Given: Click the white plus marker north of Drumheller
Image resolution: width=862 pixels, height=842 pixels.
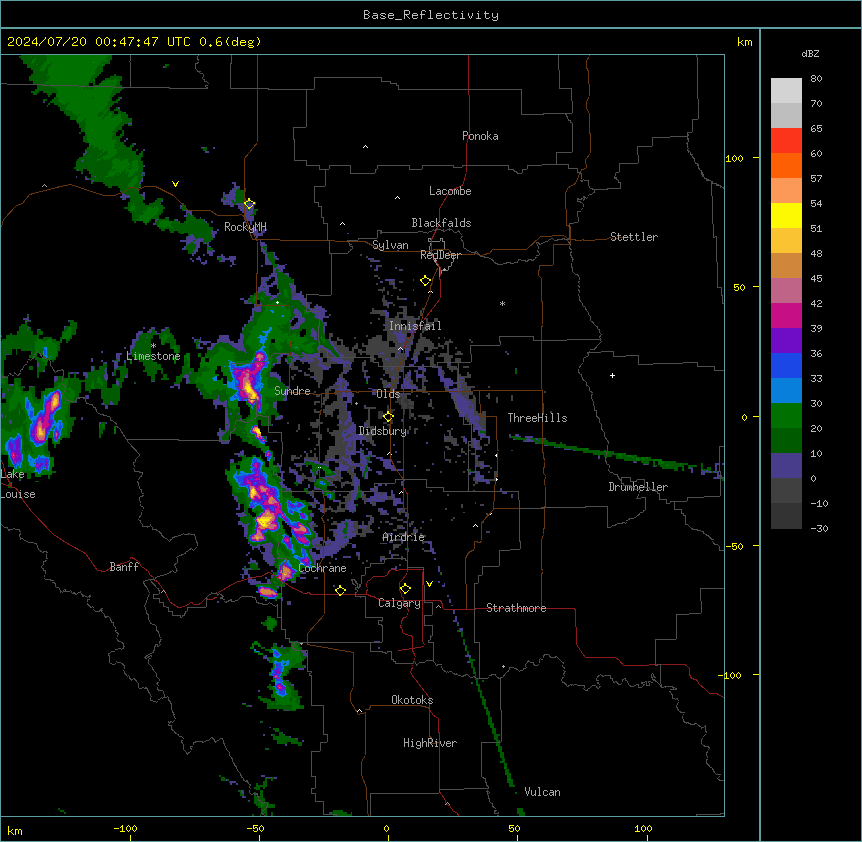Looking at the screenshot, I should tap(612, 375).
